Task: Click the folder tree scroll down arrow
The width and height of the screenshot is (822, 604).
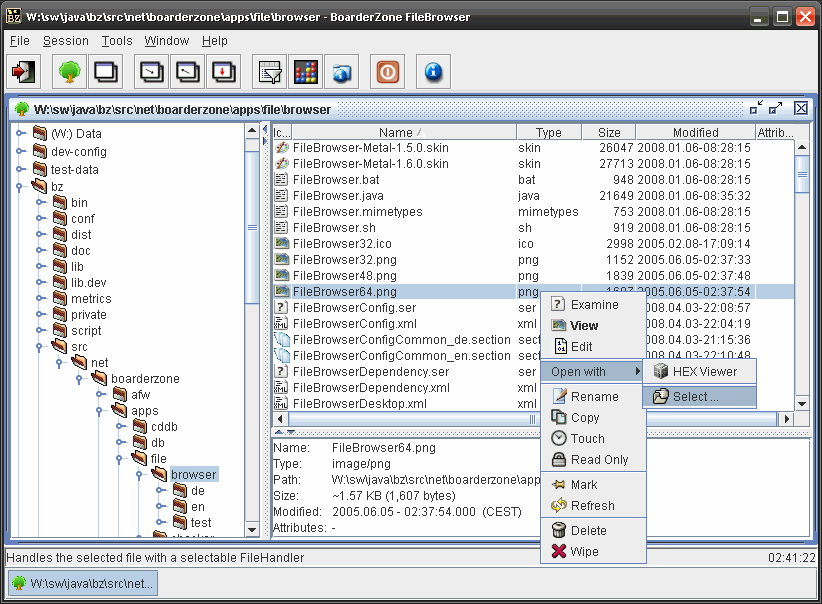Action: [x=252, y=530]
